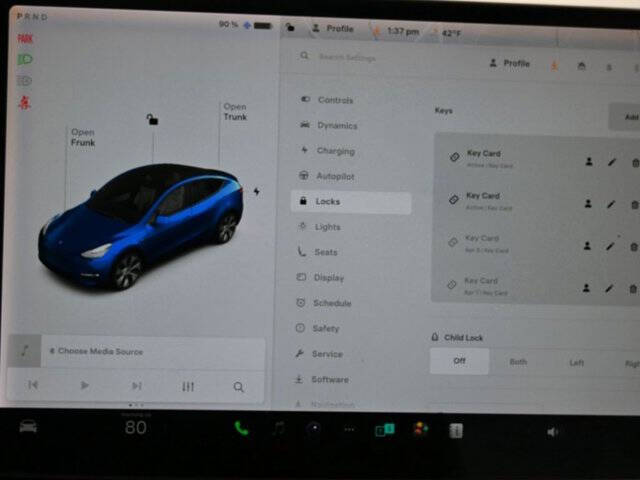Open the music app in bottom bar
This screenshot has height=480, width=640.
coord(279,429)
